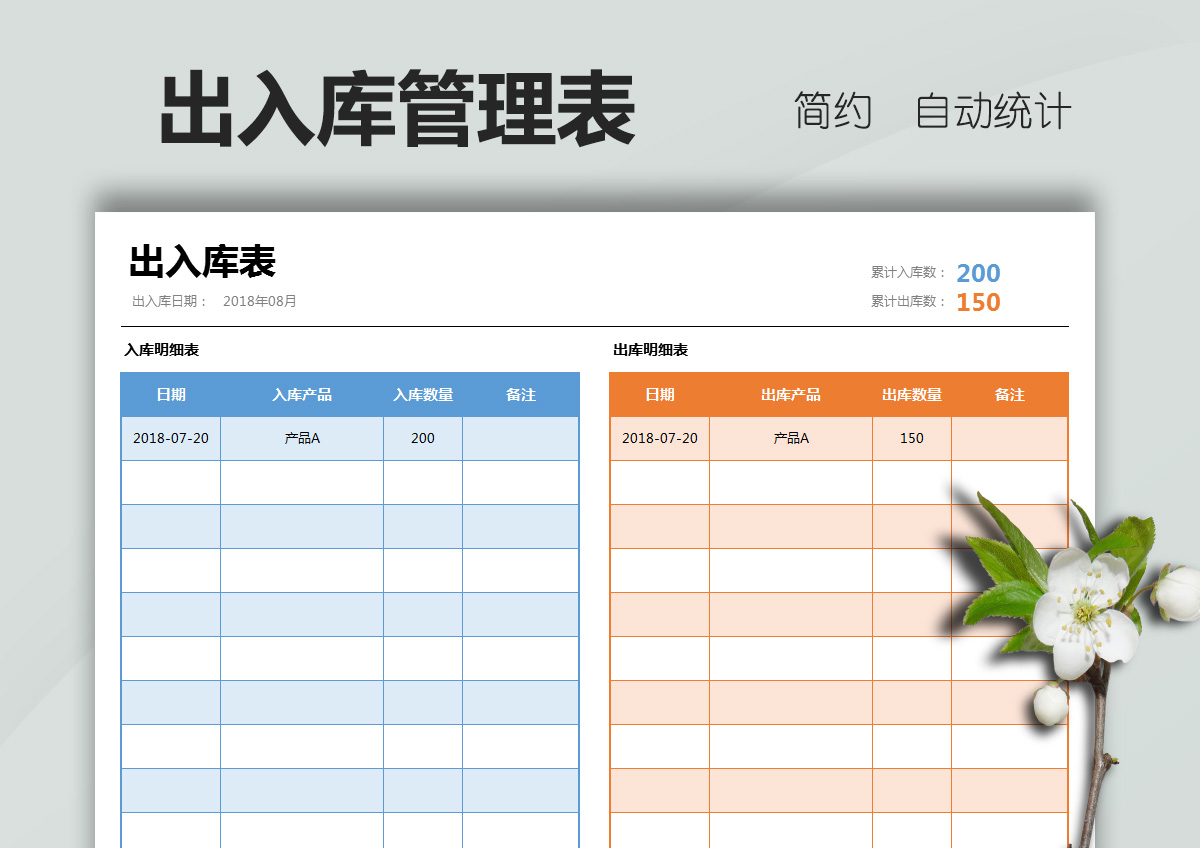Click the "出入库表" sheet heading
The height and width of the screenshot is (848, 1200).
click(202, 262)
